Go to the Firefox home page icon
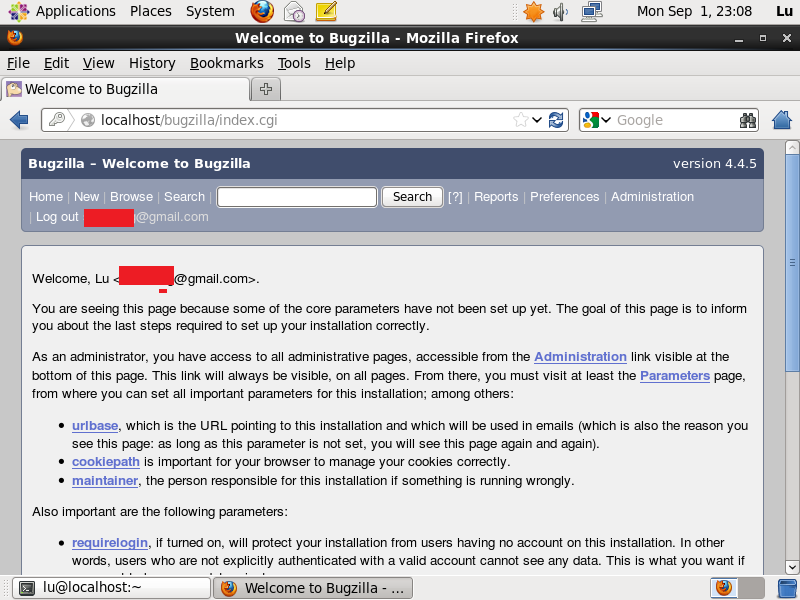The width and height of the screenshot is (800, 600). click(x=781, y=120)
